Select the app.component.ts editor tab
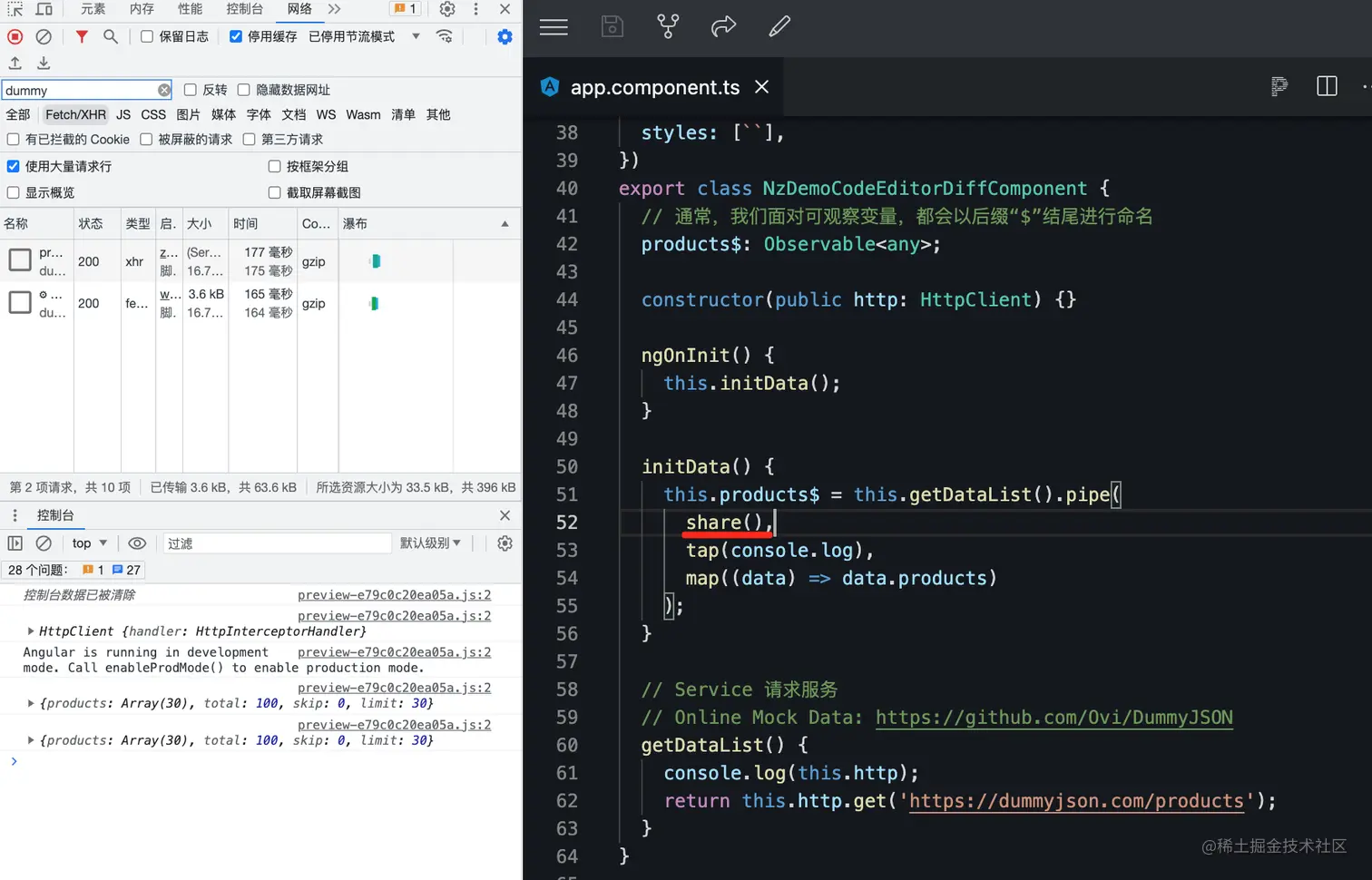The image size is (1372, 880). (655, 87)
